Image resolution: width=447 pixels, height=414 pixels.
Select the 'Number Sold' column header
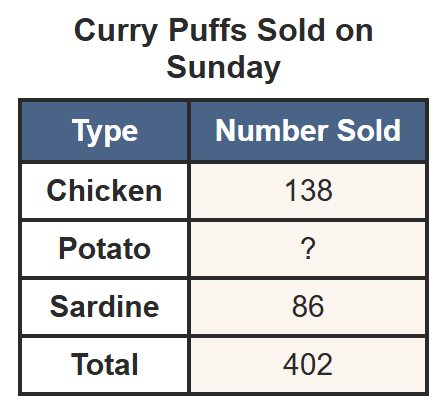click(x=308, y=132)
